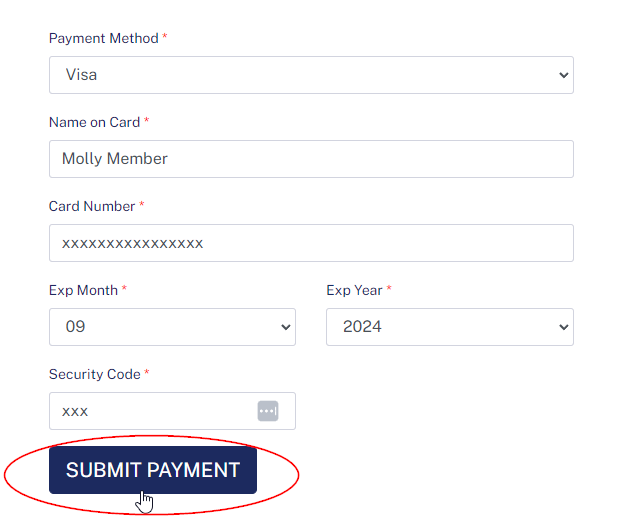Focus the Name on Card input field
This screenshot has height=528, width=618.
coord(310,159)
